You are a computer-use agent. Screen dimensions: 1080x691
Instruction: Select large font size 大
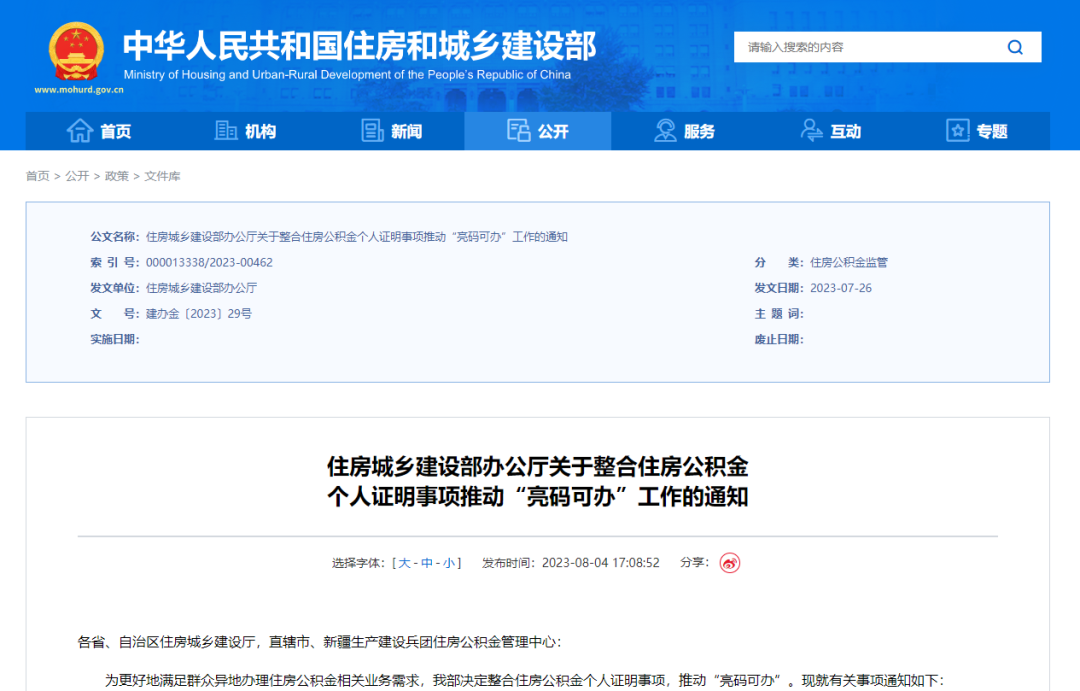coord(405,563)
